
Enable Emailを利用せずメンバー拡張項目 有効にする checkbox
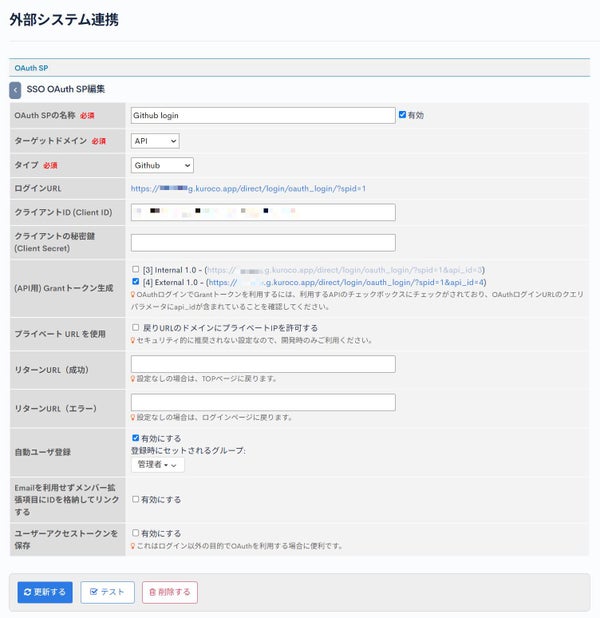(136, 499)
